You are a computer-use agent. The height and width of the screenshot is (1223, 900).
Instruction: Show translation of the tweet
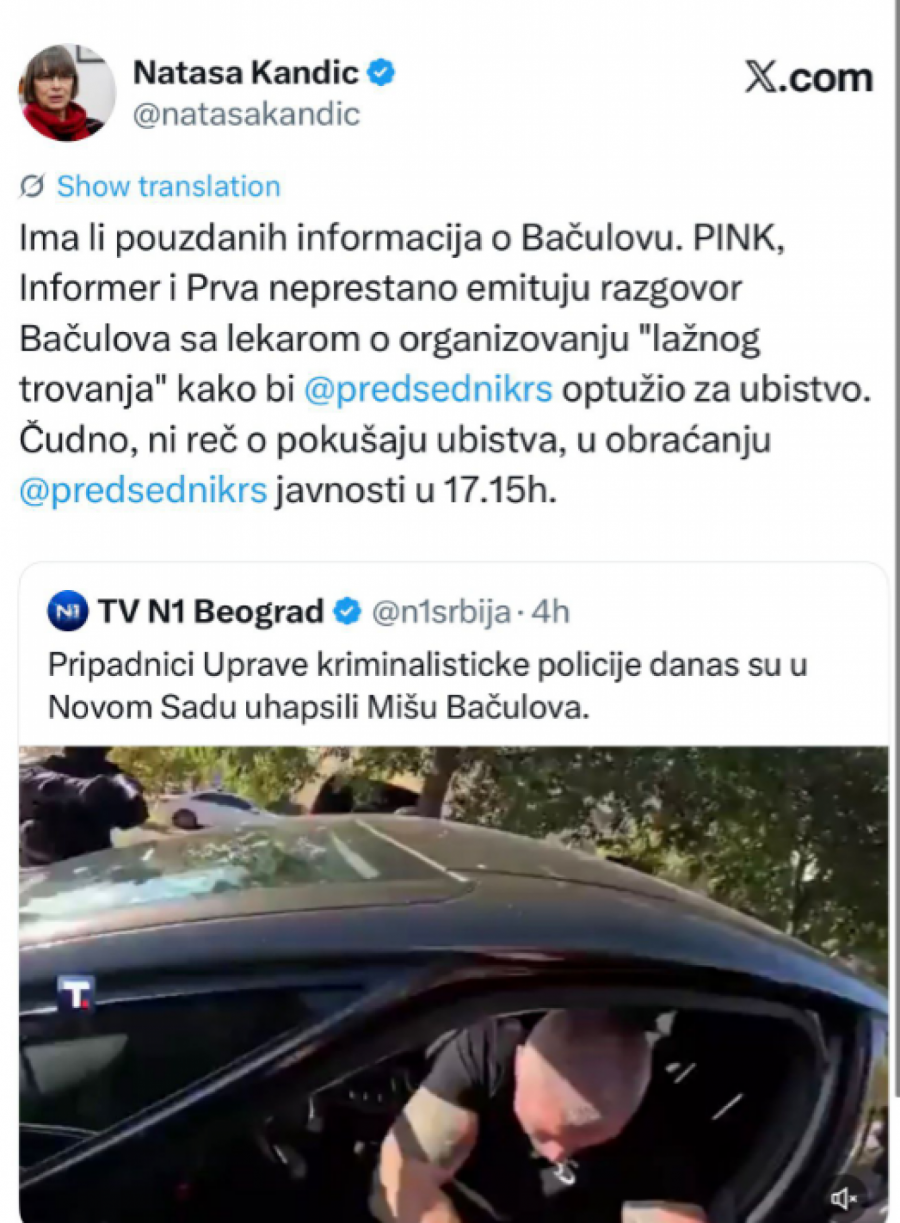(x=168, y=186)
